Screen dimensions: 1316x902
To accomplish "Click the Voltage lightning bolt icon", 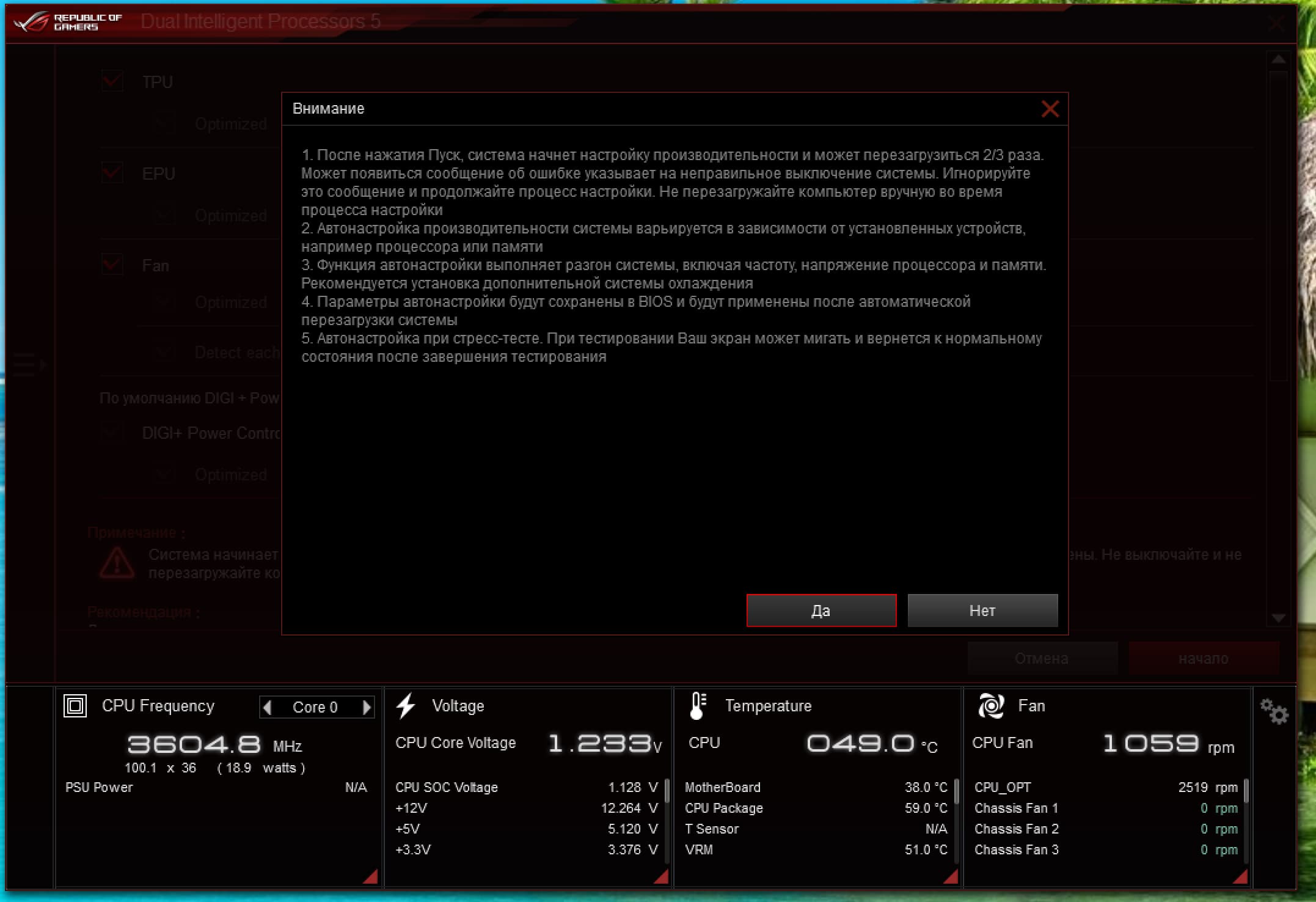I will 406,706.
